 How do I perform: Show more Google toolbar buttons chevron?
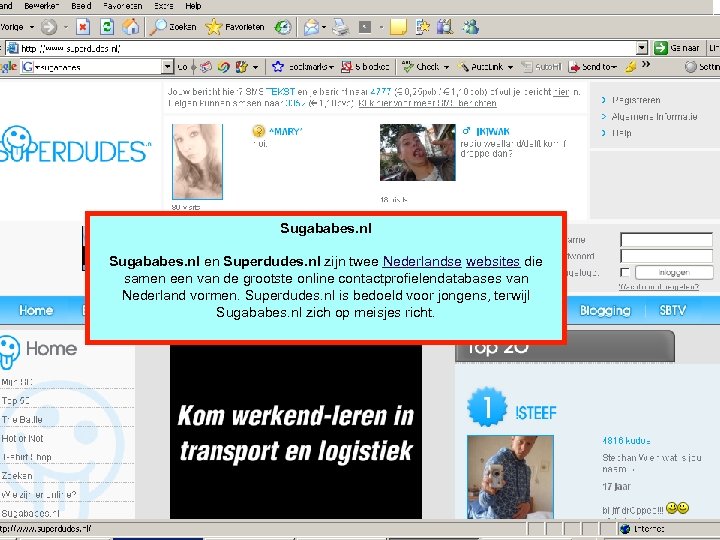coord(646,65)
